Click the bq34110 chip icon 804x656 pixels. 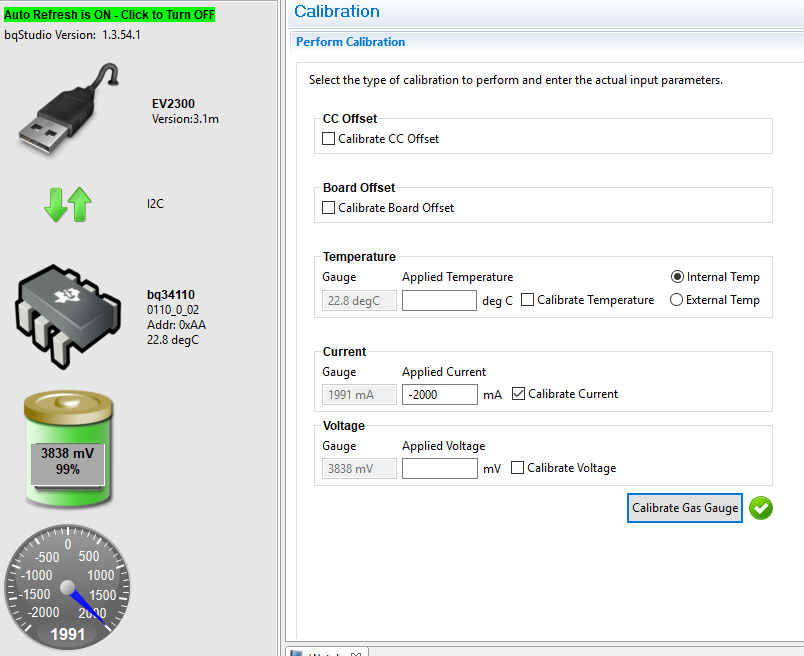68,316
